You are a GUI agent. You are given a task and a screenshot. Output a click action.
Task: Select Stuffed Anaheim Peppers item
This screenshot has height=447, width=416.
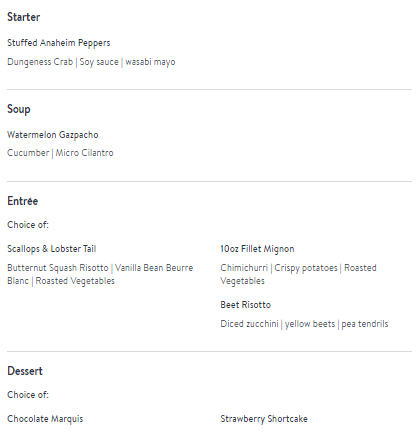(59, 43)
